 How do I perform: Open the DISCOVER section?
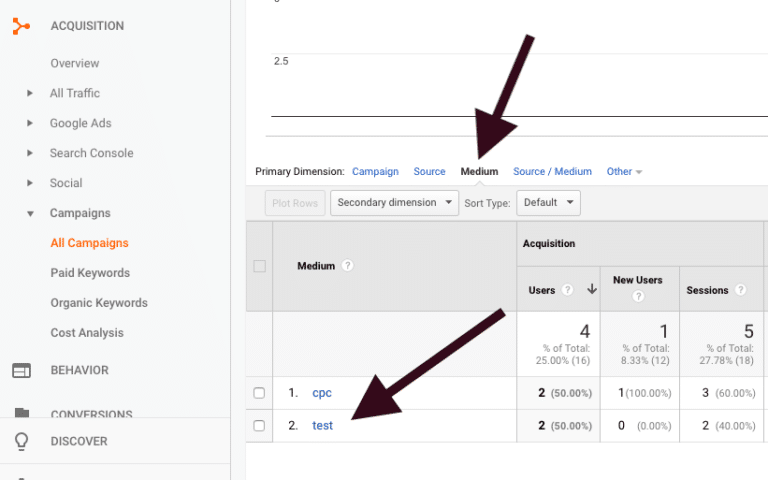79,441
